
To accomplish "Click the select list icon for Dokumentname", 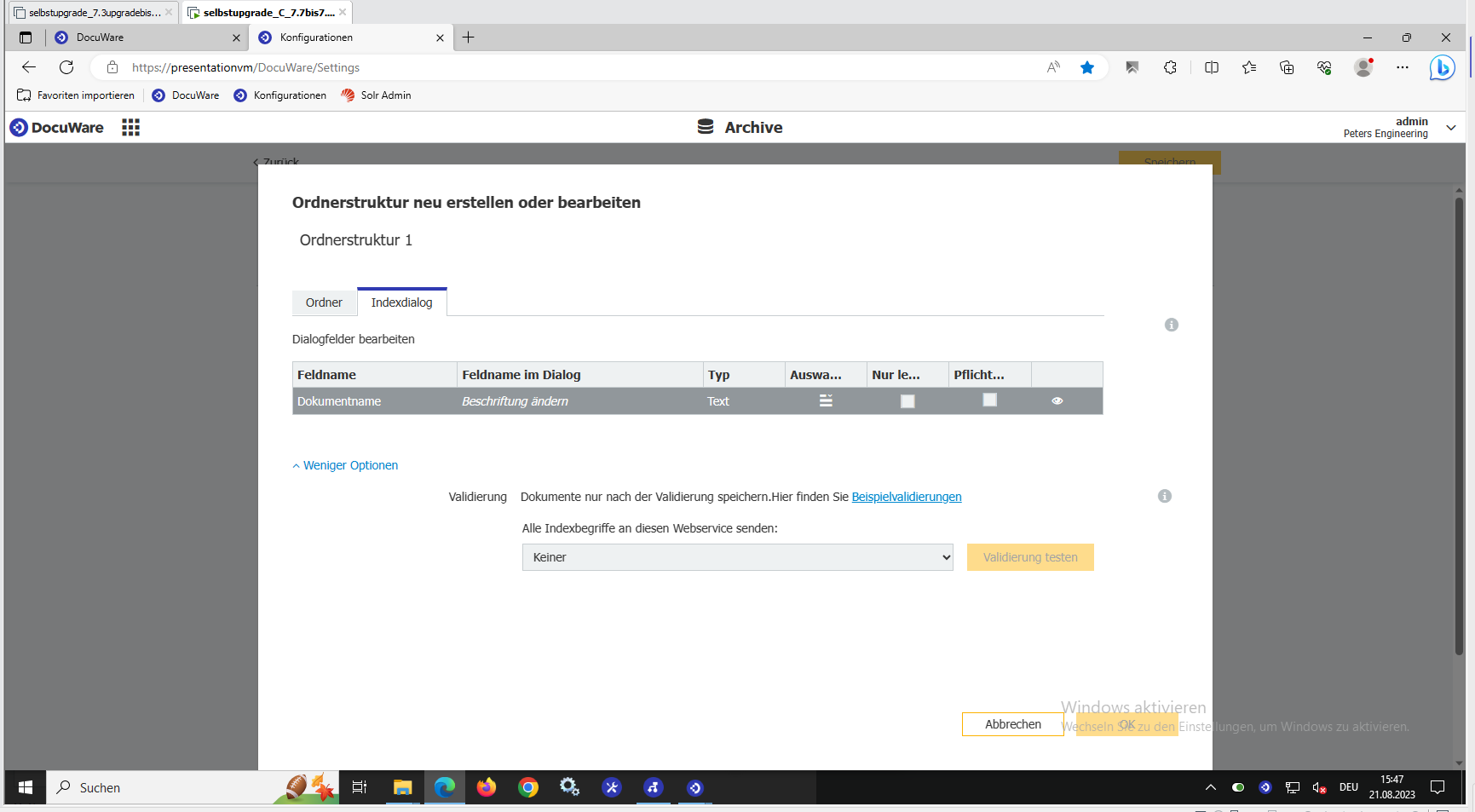I will pyautogui.click(x=826, y=400).
